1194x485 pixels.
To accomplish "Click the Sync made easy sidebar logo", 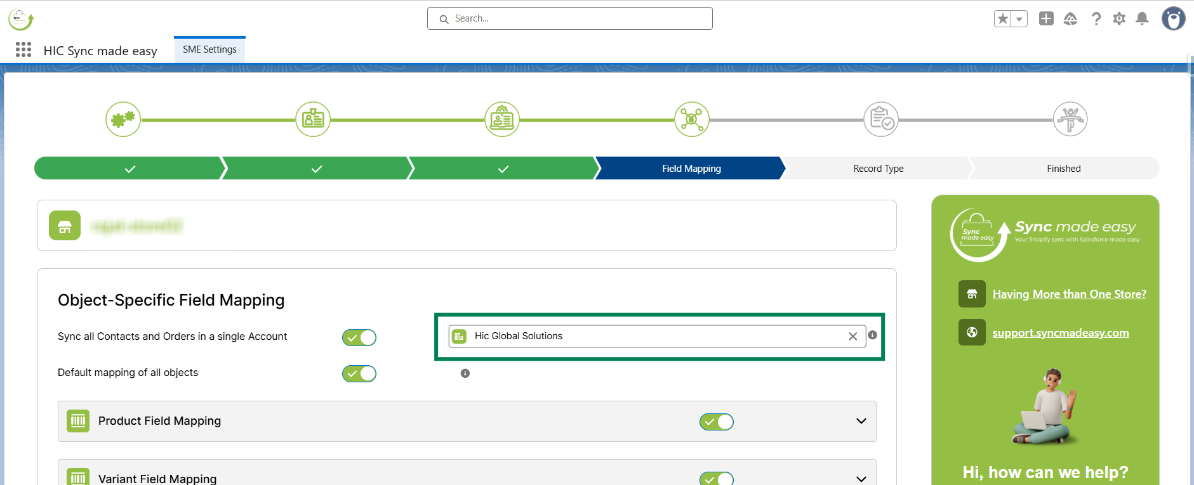I will [x=1044, y=234].
